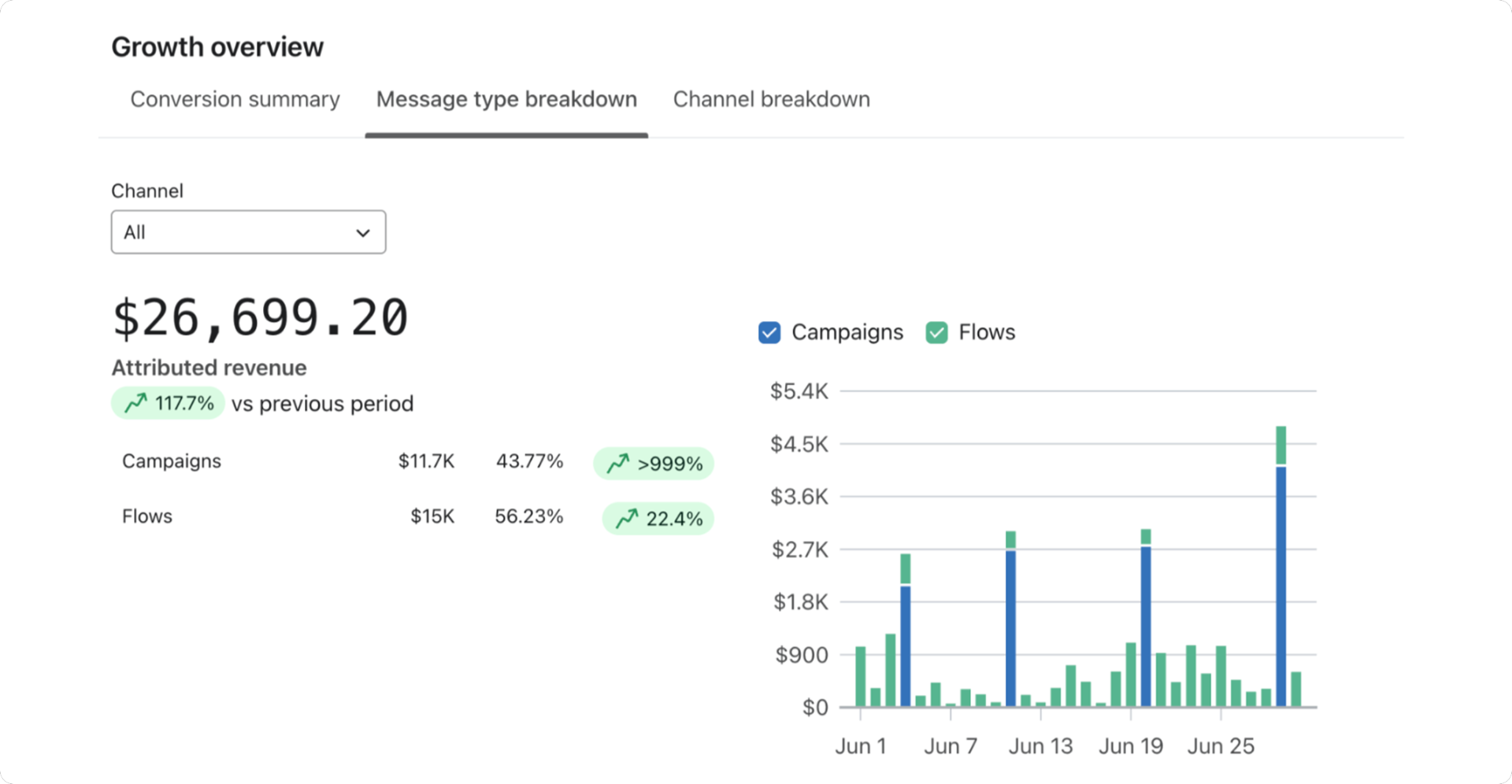The width and height of the screenshot is (1512, 784).
Task: Click the $2.7K y-axis label
Action: click(799, 549)
